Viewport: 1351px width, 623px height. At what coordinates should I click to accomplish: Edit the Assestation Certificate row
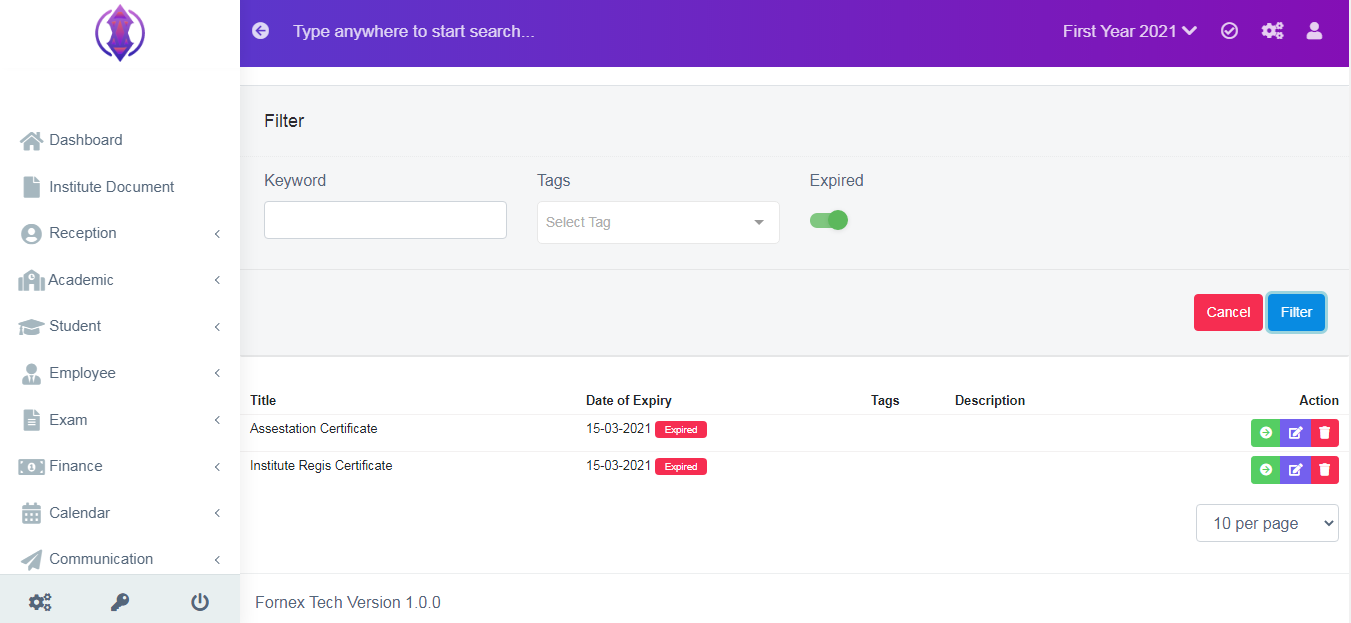click(x=1295, y=433)
